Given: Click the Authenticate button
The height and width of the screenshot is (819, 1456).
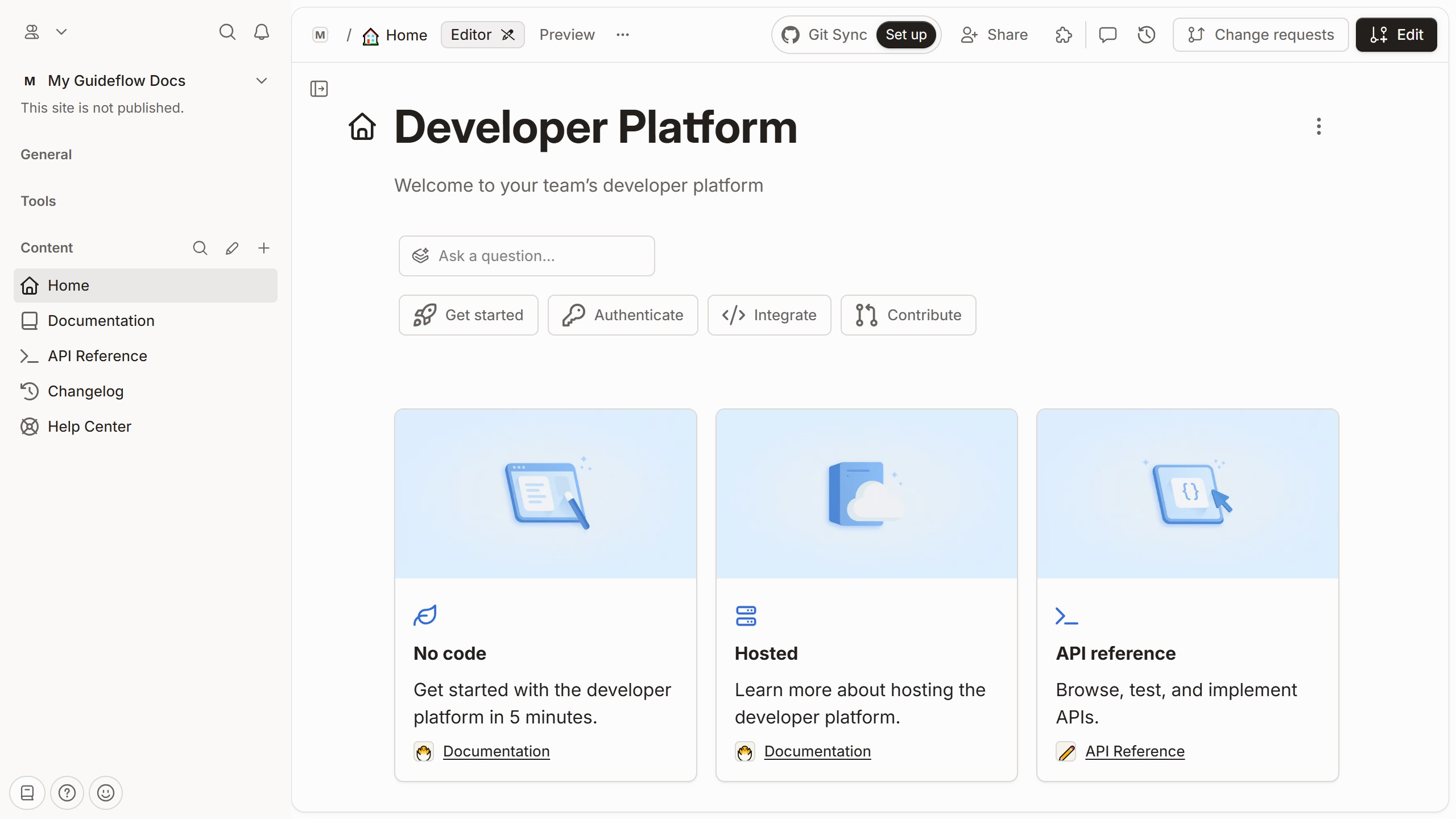Looking at the screenshot, I should point(623,315).
